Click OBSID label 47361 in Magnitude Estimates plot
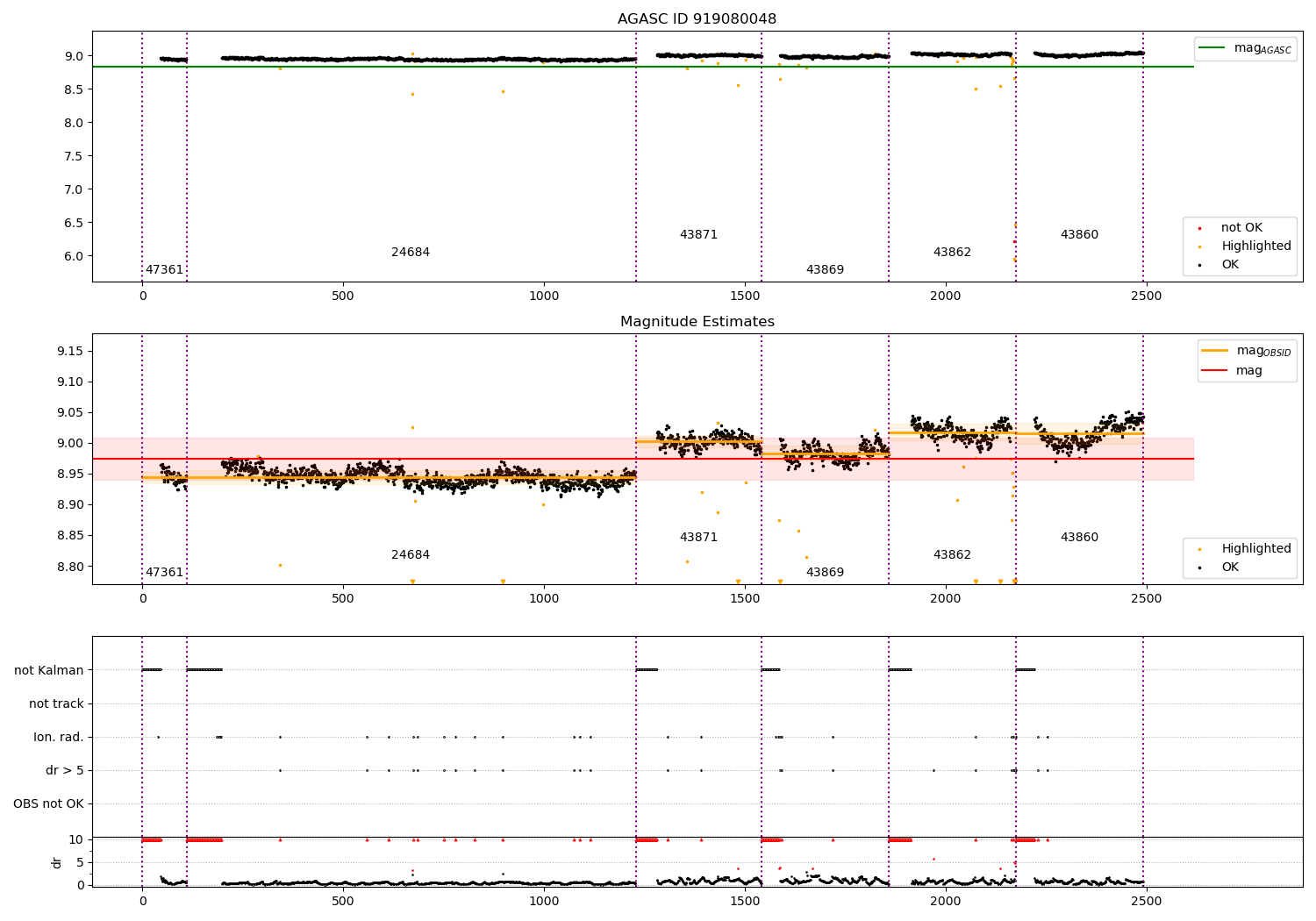Viewport: 1316px width, 921px height. pyautogui.click(x=164, y=573)
